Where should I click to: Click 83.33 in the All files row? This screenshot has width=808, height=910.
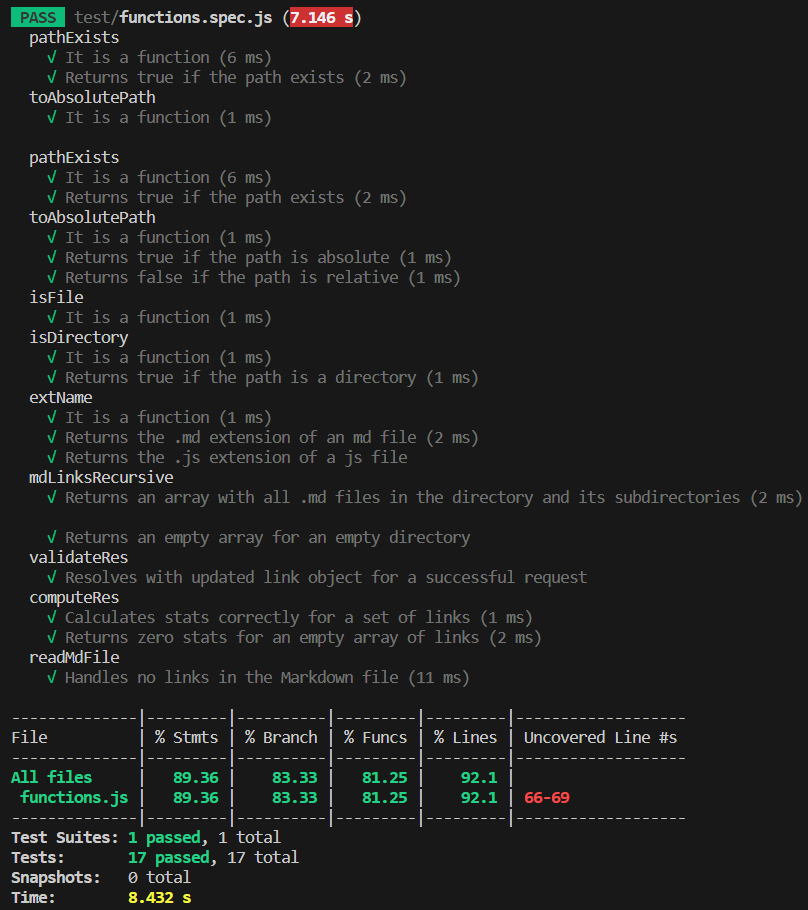click(295, 778)
